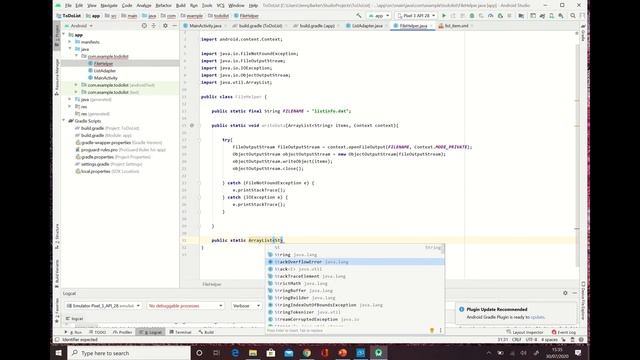Hide the Logcat panel with minus icon

tap(575, 293)
